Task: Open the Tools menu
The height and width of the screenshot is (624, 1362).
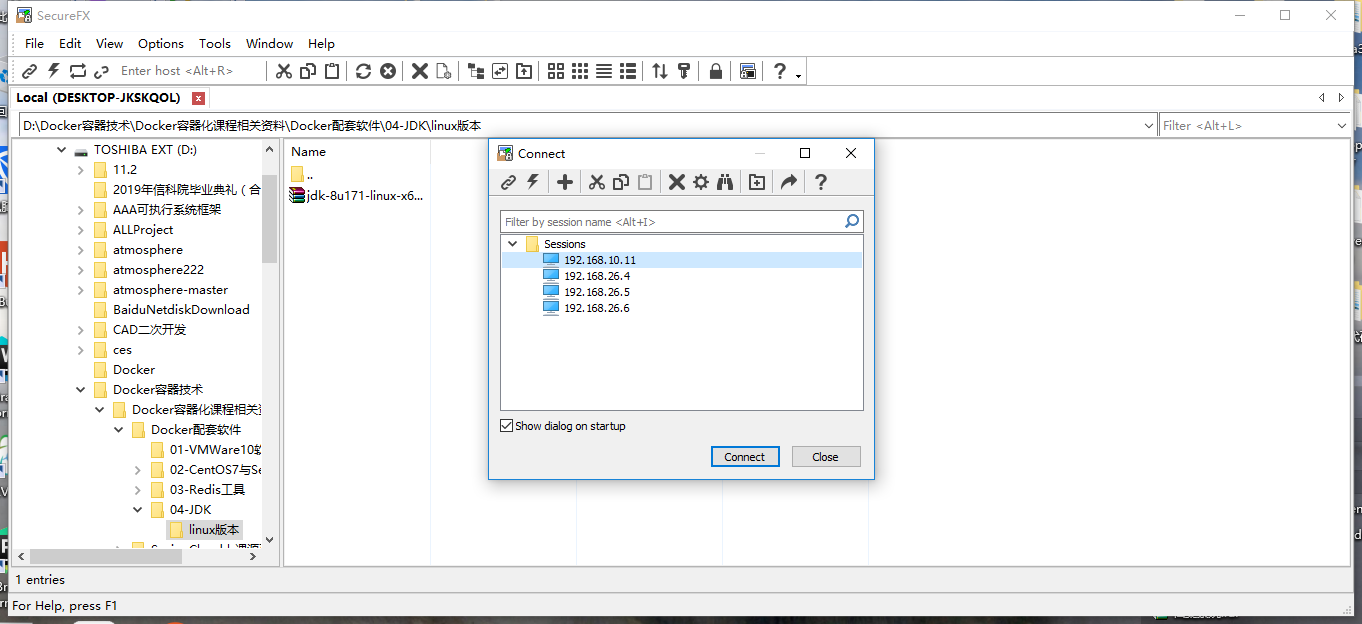Action: point(215,44)
